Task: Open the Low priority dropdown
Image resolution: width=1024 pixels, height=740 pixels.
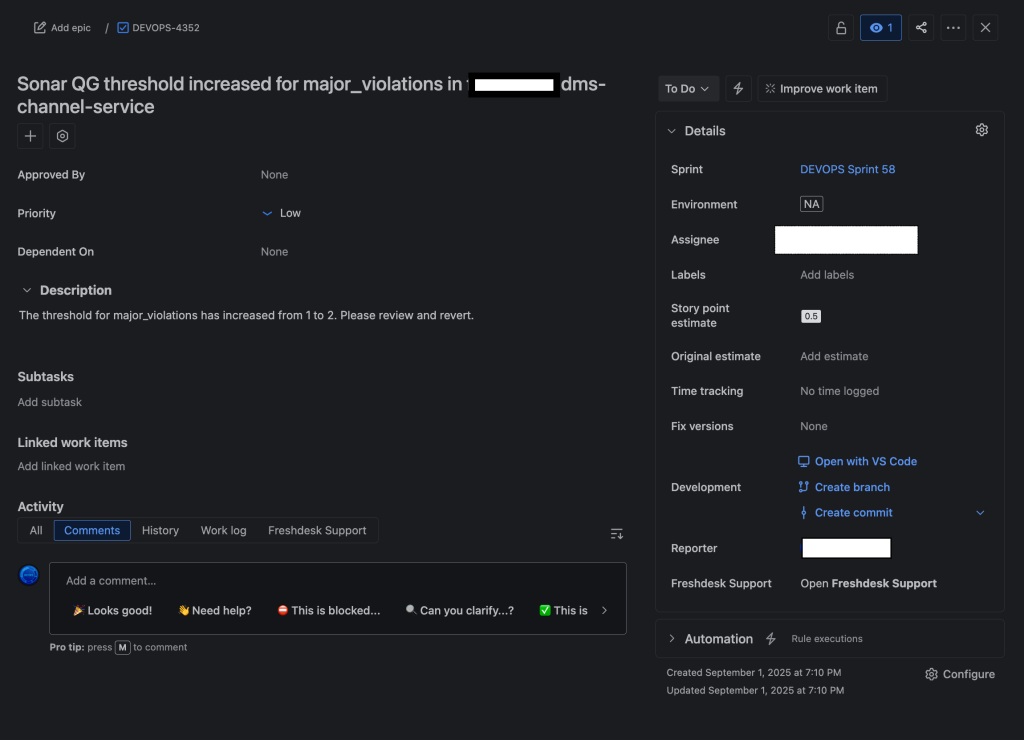Action: click(281, 213)
